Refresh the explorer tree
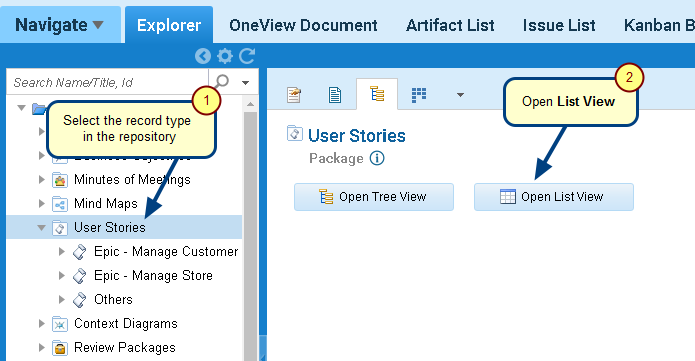The height and width of the screenshot is (361, 695). (x=247, y=56)
